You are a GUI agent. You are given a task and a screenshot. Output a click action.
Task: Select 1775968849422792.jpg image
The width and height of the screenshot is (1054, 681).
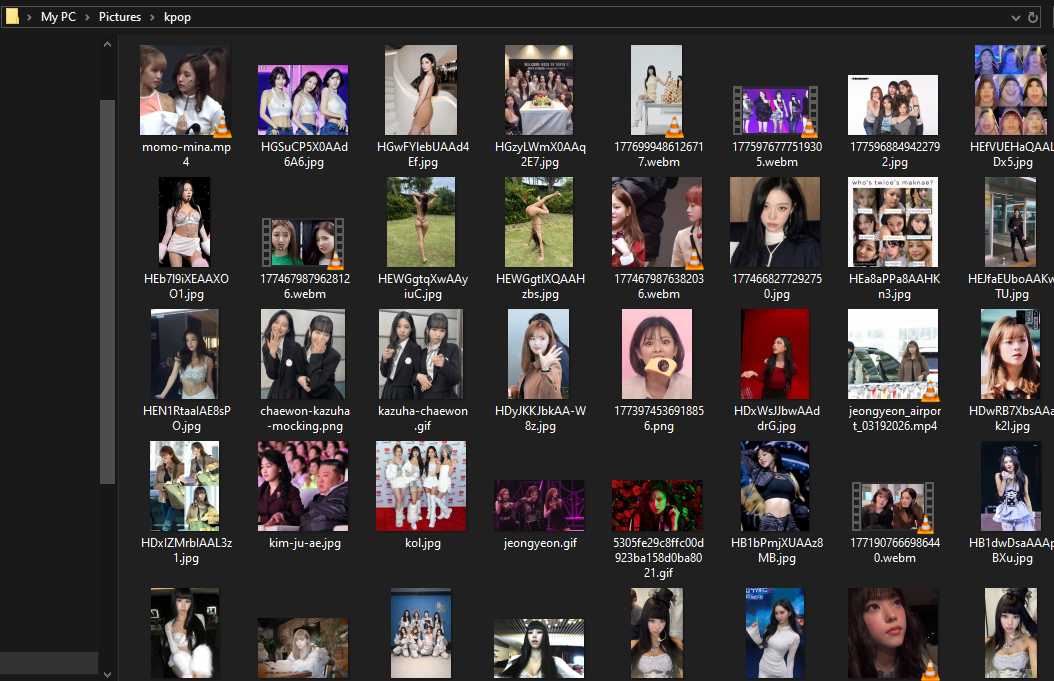point(893,105)
